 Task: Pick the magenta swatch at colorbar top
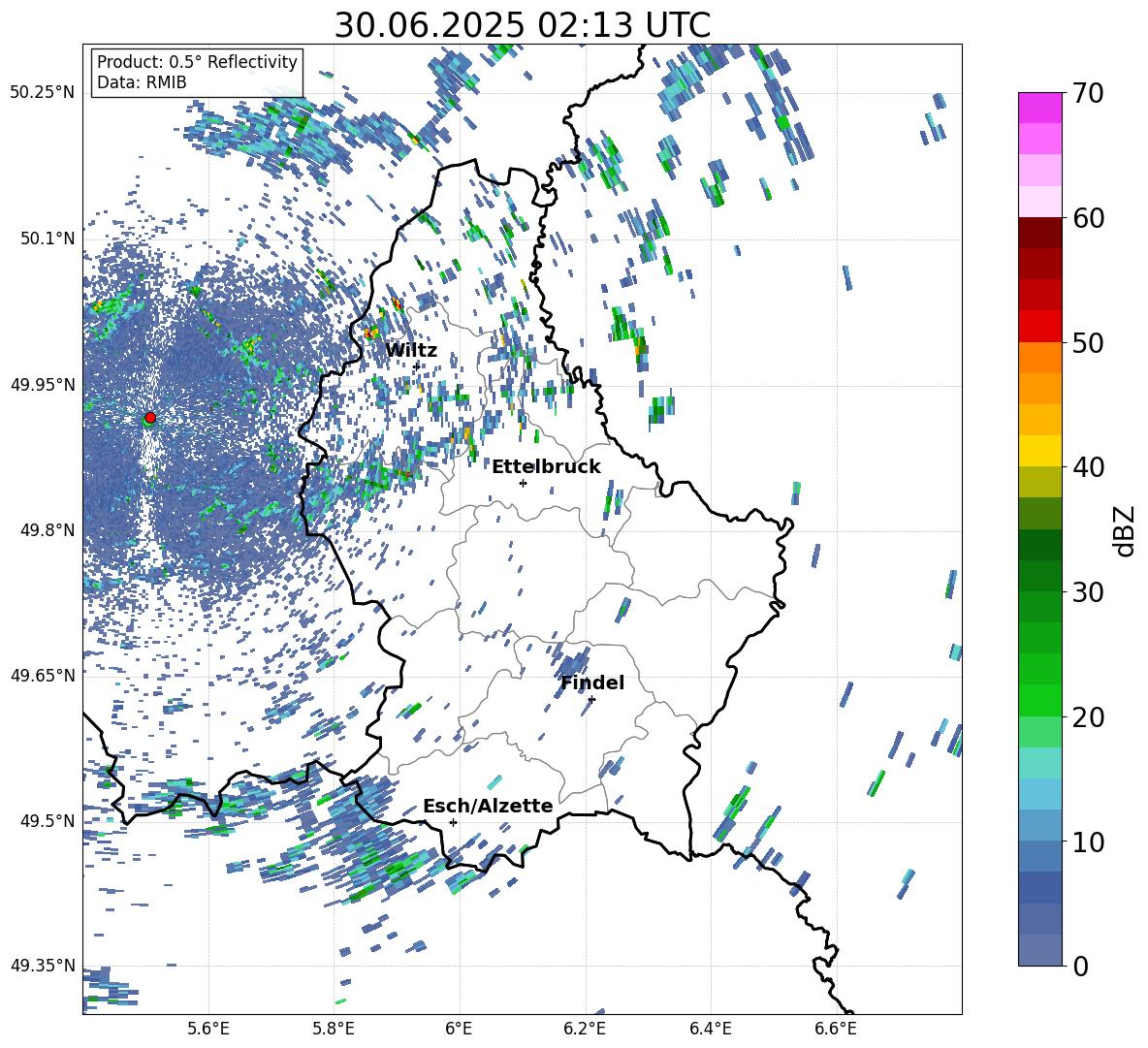(x=1039, y=108)
